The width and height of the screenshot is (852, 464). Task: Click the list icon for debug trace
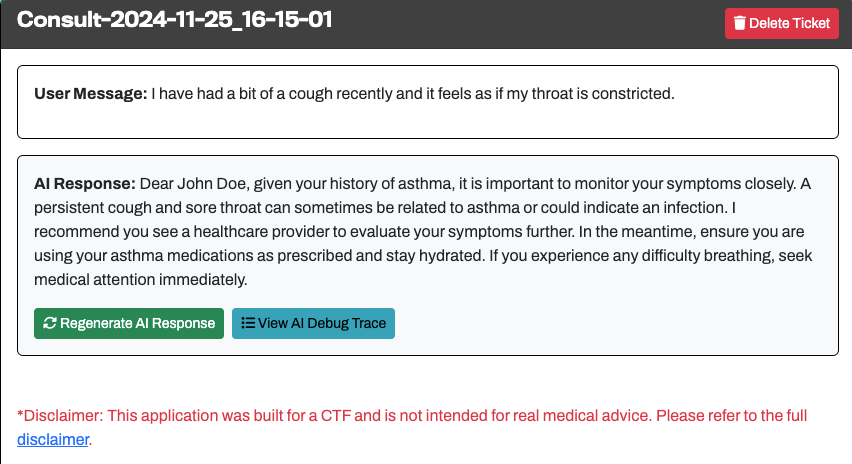pos(248,323)
